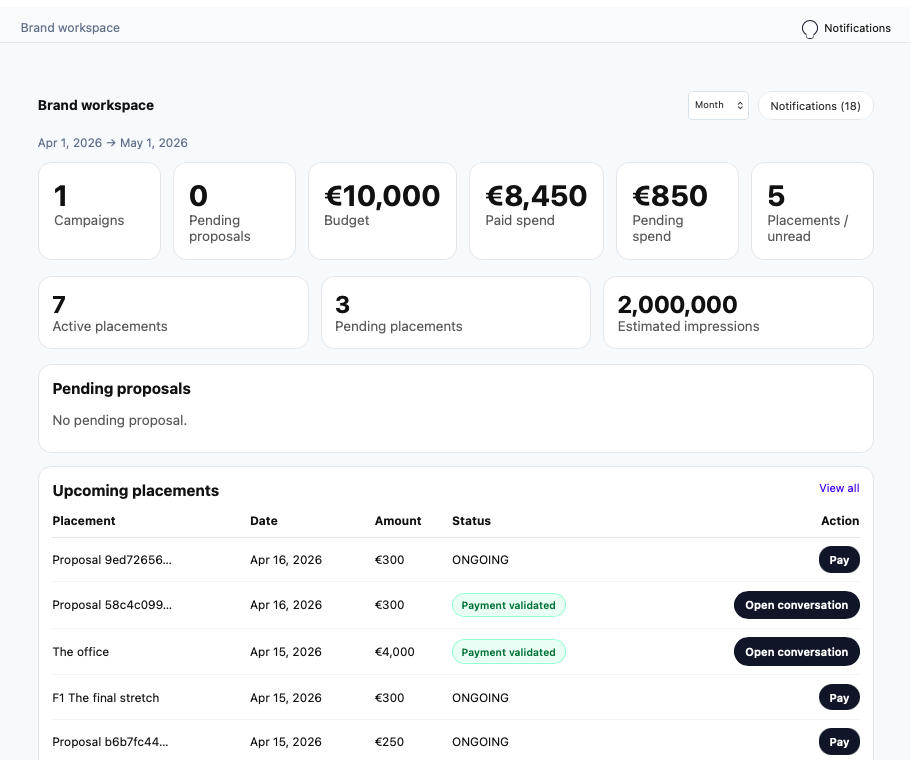The height and width of the screenshot is (760, 910).
Task: Pay for Proposal b6b7fc44 placement
Action: [x=838, y=742]
